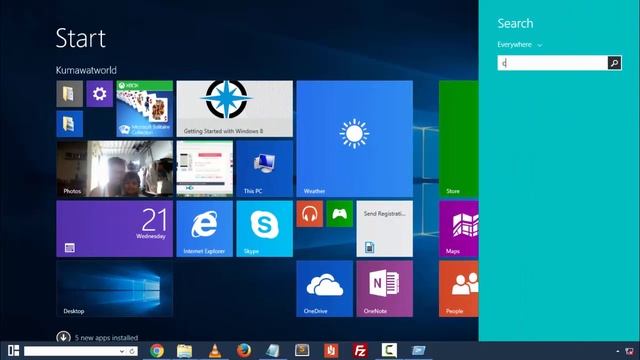Image resolution: width=640 pixels, height=360 pixels.
Task: Open the Photos tile
Action: pos(115,169)
